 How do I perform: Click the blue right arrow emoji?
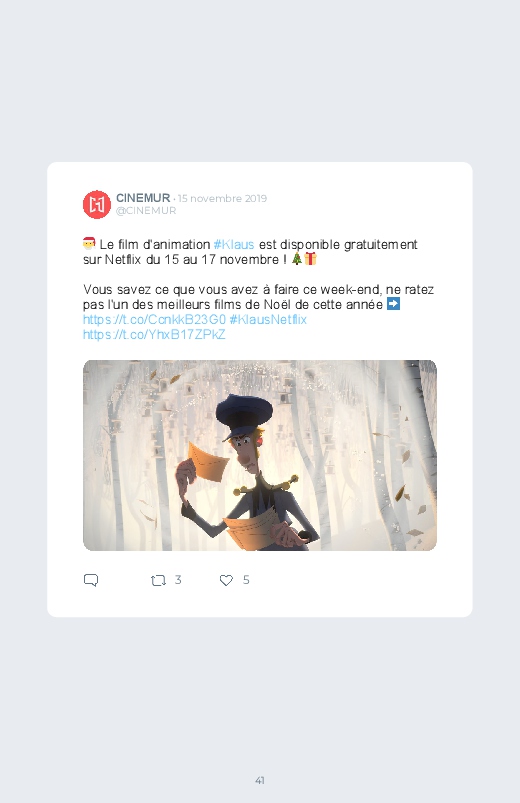[x=393, y=304]
